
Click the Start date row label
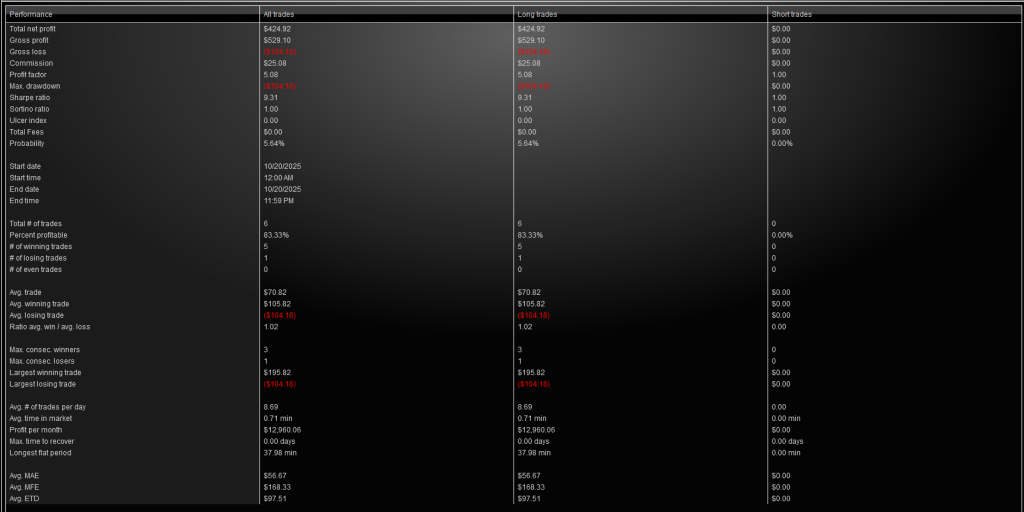click(26, 166)
